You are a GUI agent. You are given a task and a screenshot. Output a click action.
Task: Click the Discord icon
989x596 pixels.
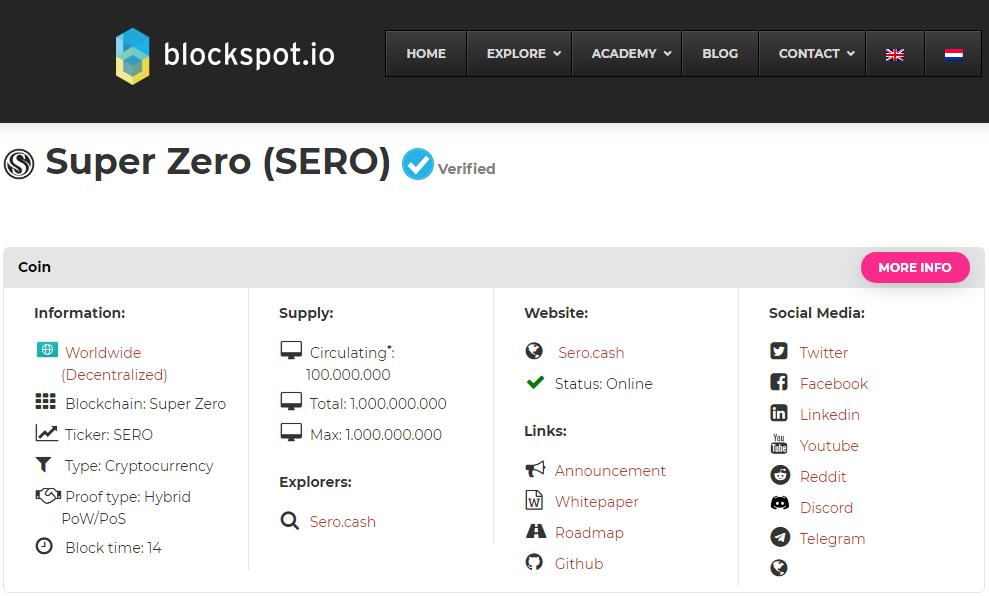coord(780,503)
